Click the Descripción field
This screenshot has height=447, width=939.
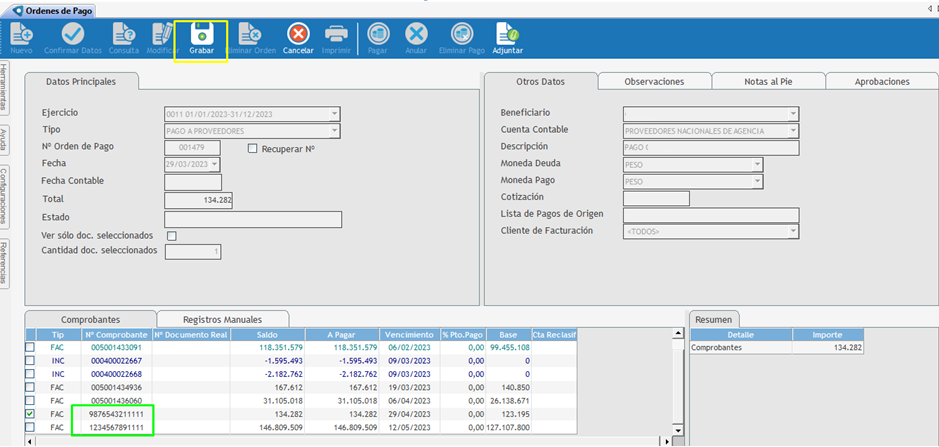711,147
